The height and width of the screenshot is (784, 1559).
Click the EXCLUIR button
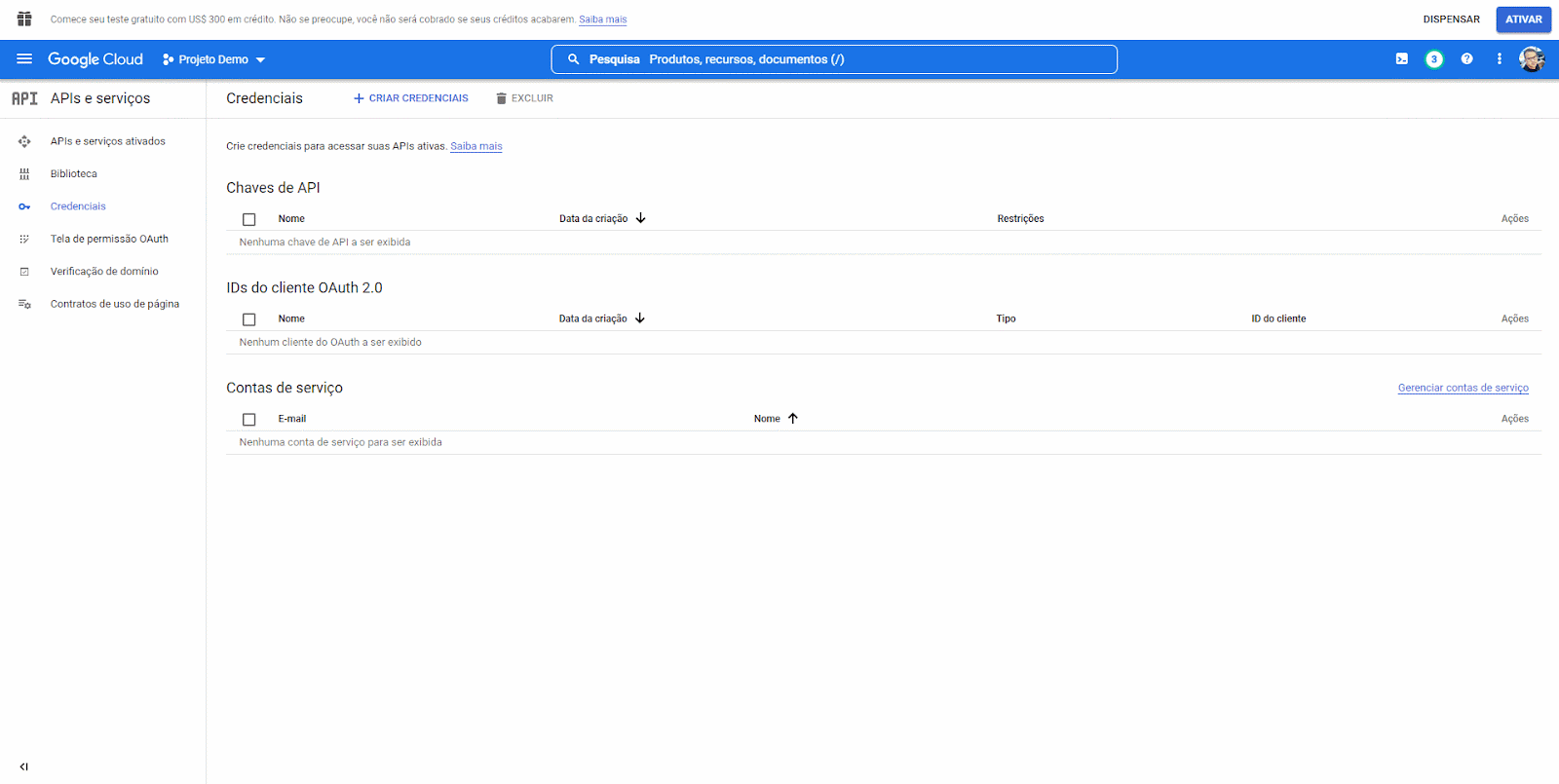pyautogui.click(x=524, y=98)
